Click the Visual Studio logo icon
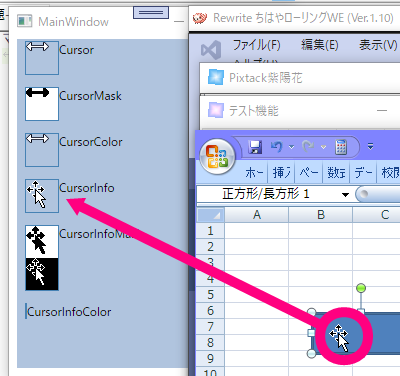Viewport: 400px width, 376px height. [211, 50]
